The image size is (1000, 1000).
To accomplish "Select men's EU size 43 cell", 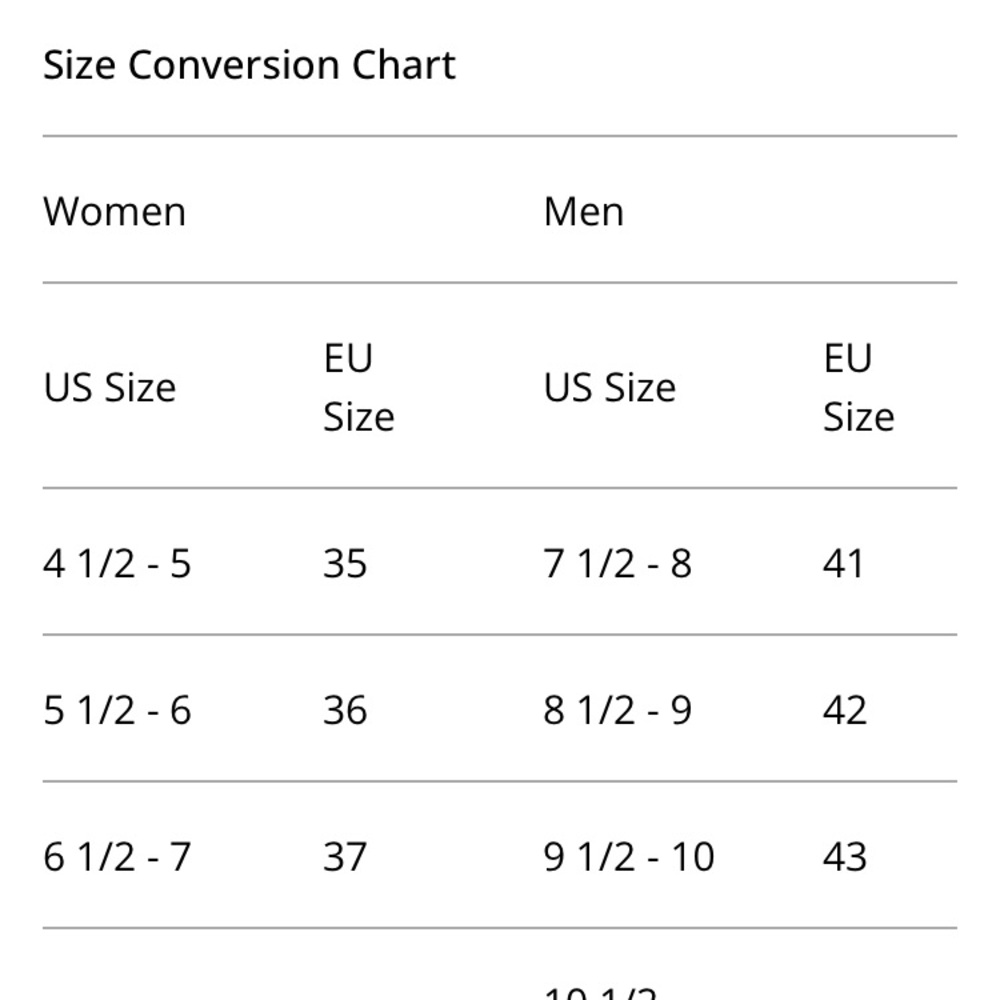I will click(x=845, y=857).
